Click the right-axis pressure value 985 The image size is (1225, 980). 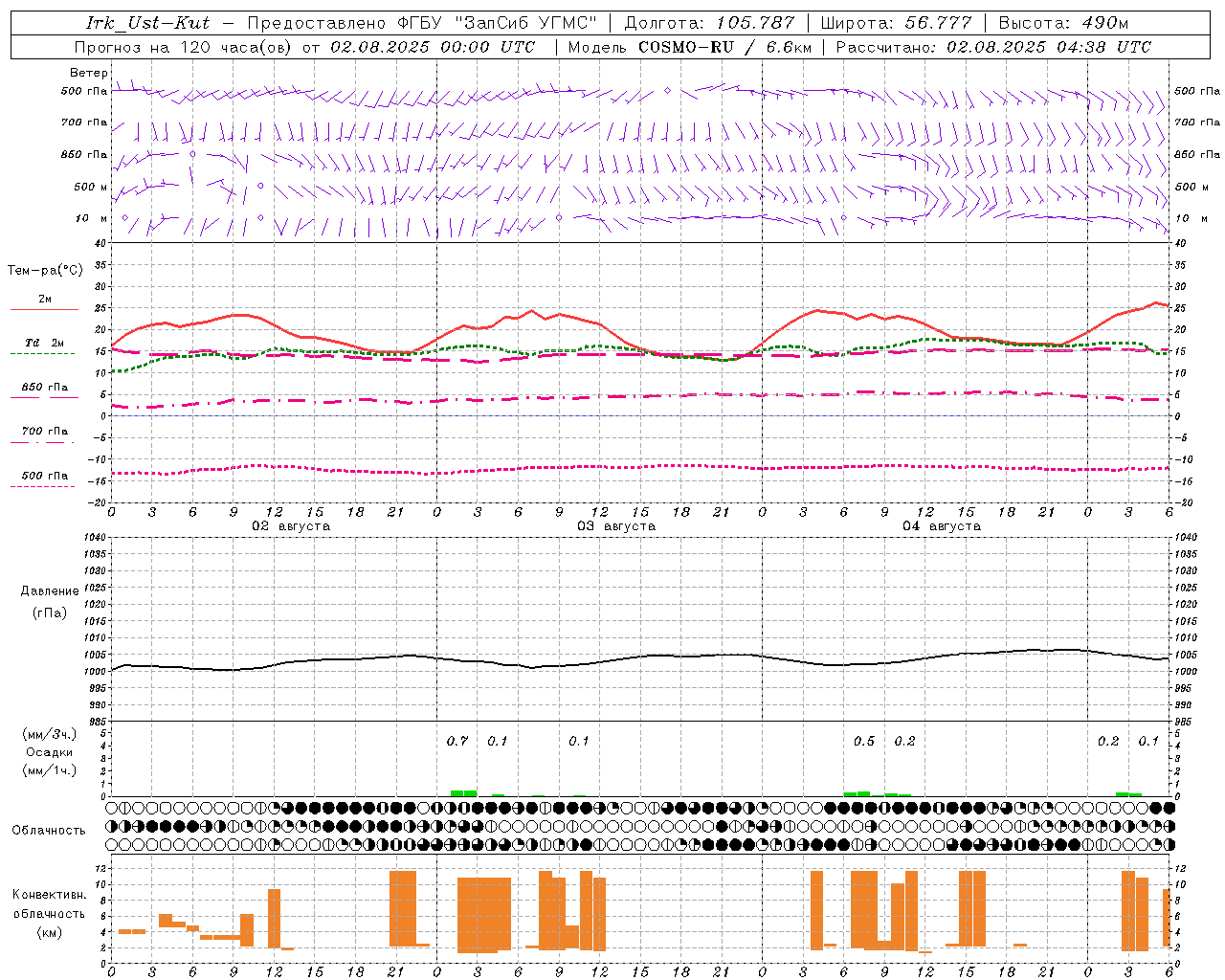pos(1185,722)
